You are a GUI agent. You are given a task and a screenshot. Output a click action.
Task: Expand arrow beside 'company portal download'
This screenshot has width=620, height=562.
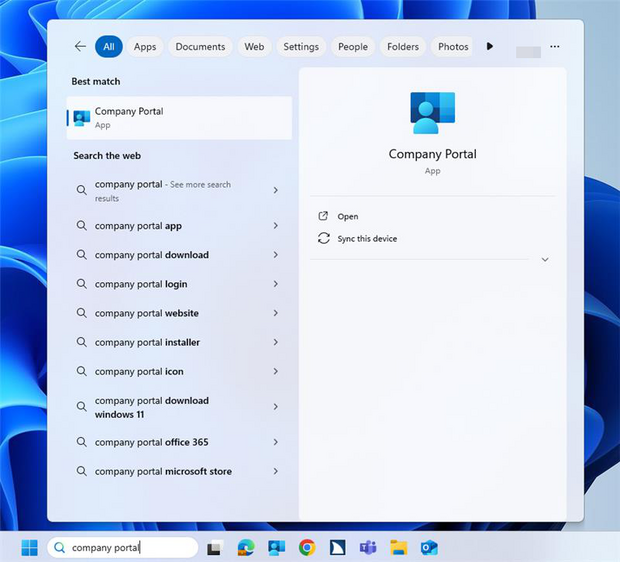(x=276, y=255)
